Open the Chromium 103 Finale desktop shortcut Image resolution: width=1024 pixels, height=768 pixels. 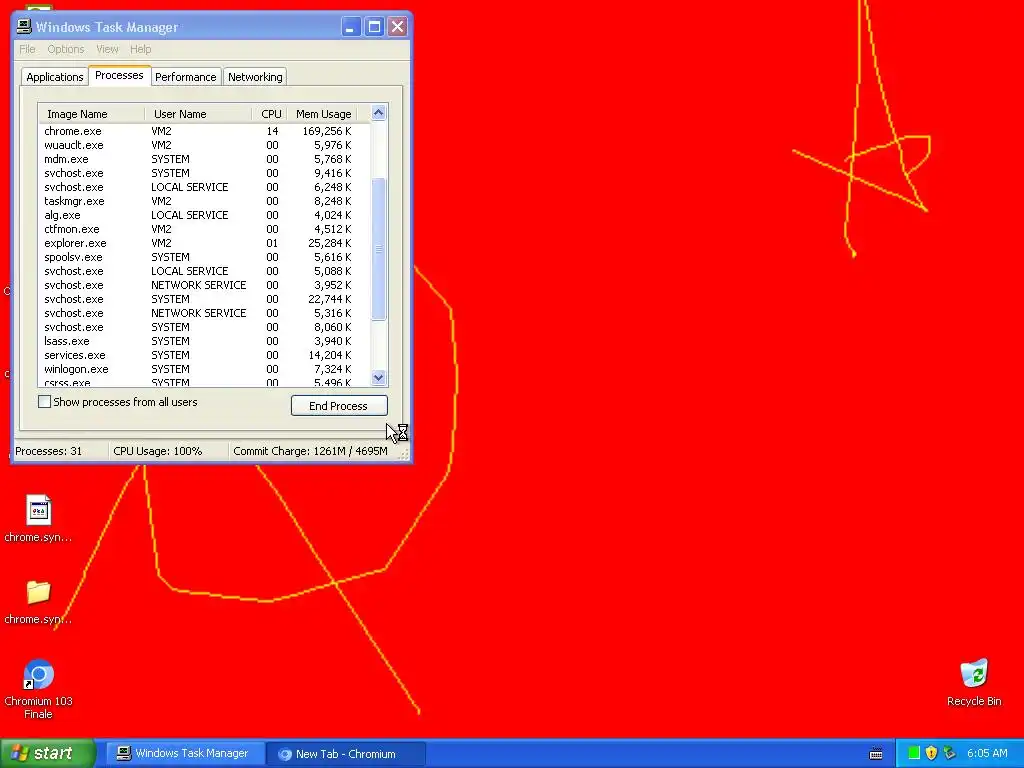[x=38, y=688]
